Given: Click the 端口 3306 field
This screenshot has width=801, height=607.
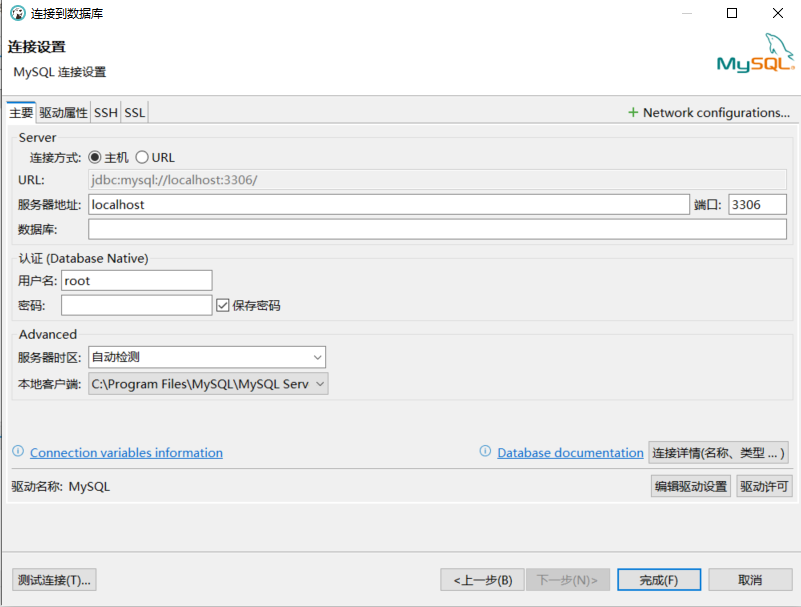Looking at the screenshot, I should [x=757, y=204].
